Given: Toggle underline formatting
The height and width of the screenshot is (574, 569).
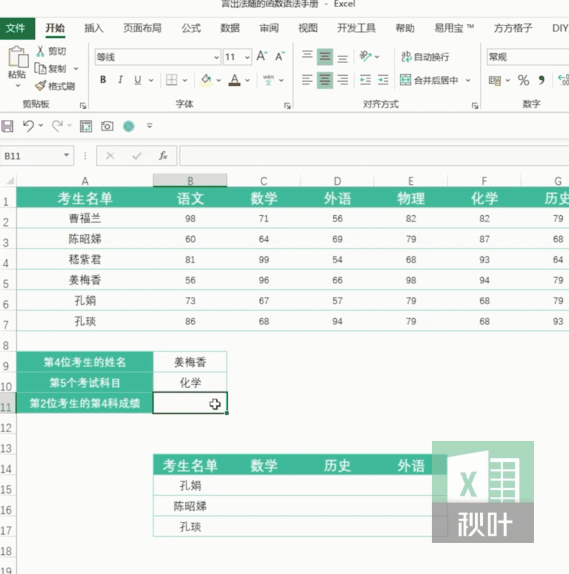Looking at the screenshot, I should point(138,80).
